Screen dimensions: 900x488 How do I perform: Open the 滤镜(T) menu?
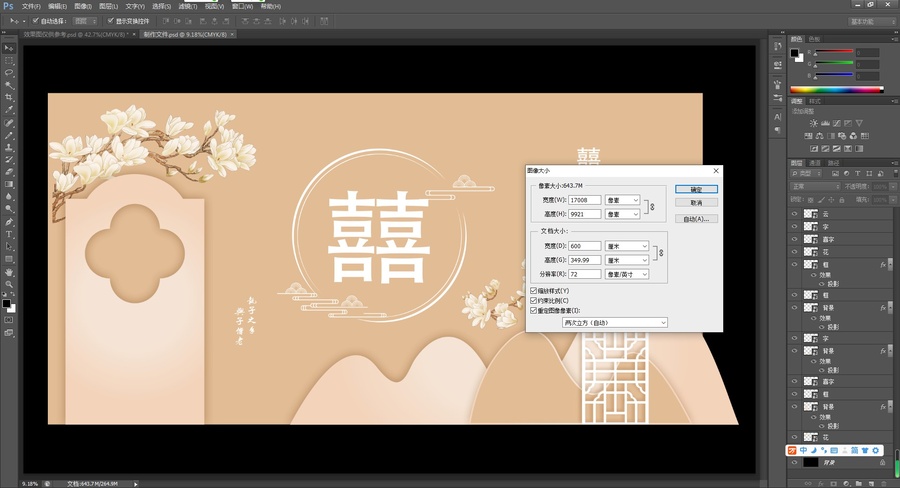[x=188, y=6]
